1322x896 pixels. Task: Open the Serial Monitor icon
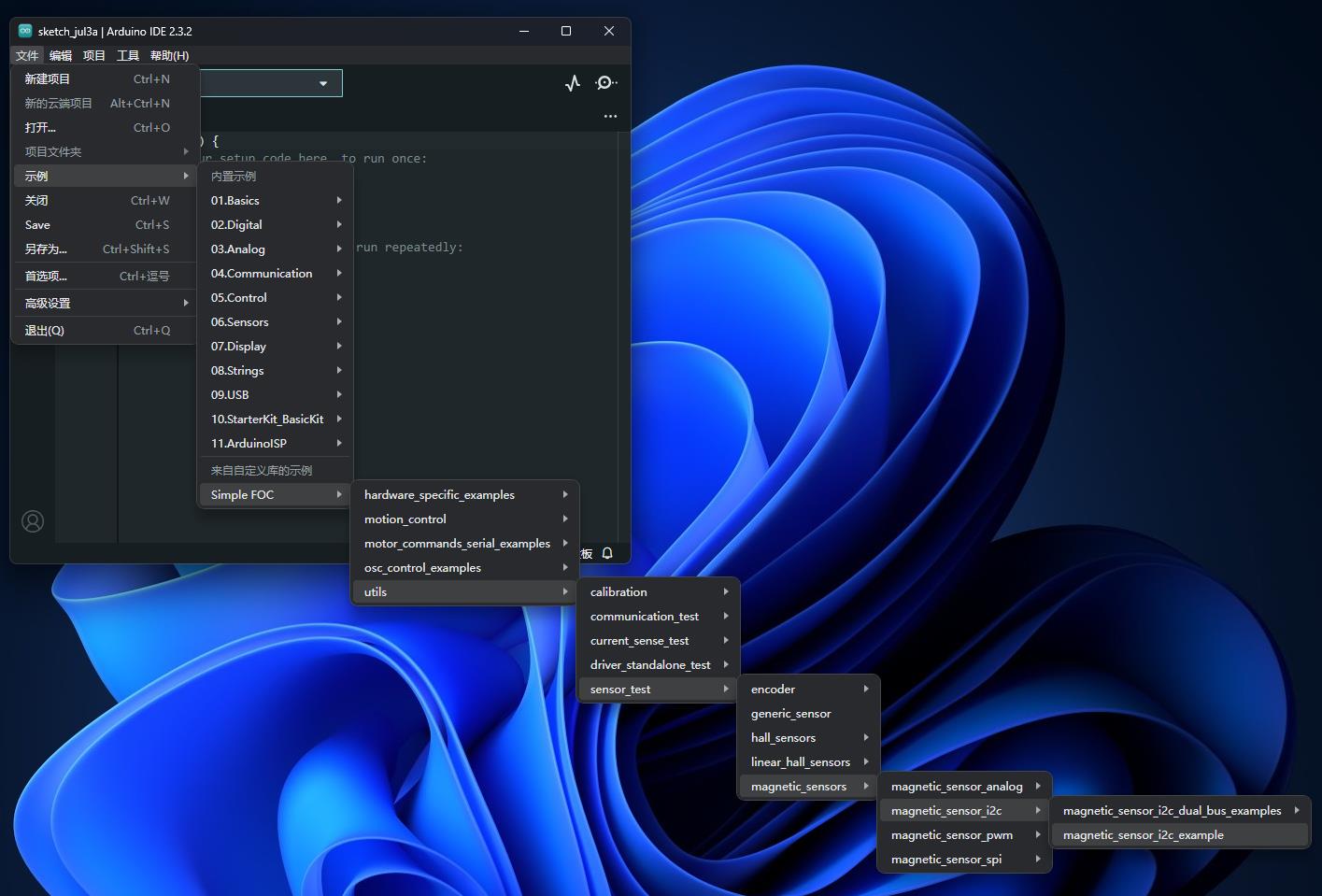click(x=606, y=83)
